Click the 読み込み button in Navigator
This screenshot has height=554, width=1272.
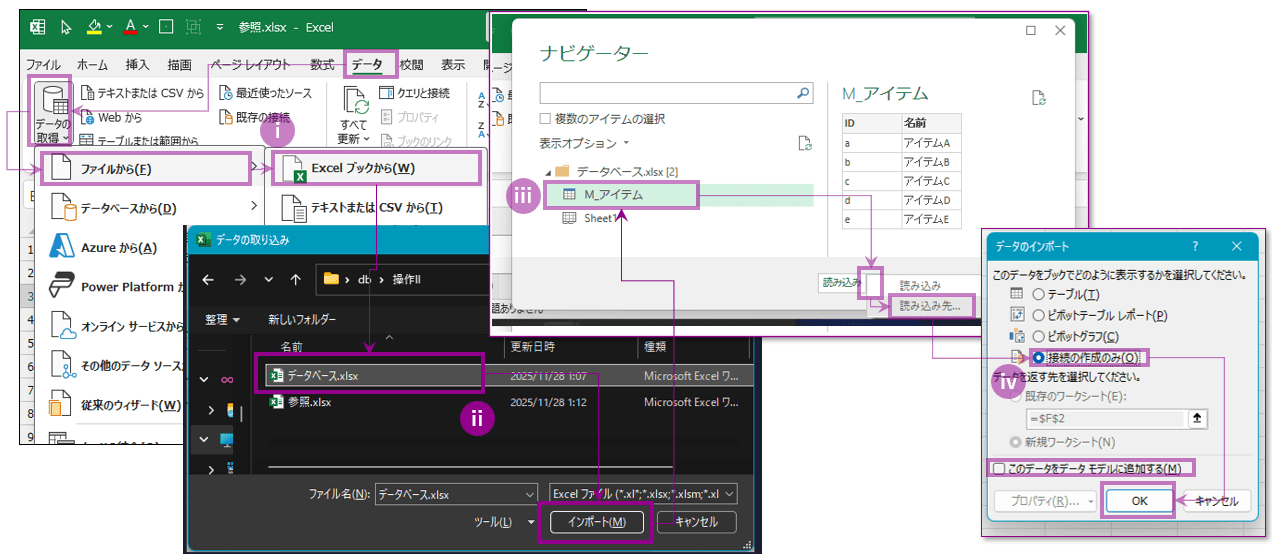coord(841,283)
